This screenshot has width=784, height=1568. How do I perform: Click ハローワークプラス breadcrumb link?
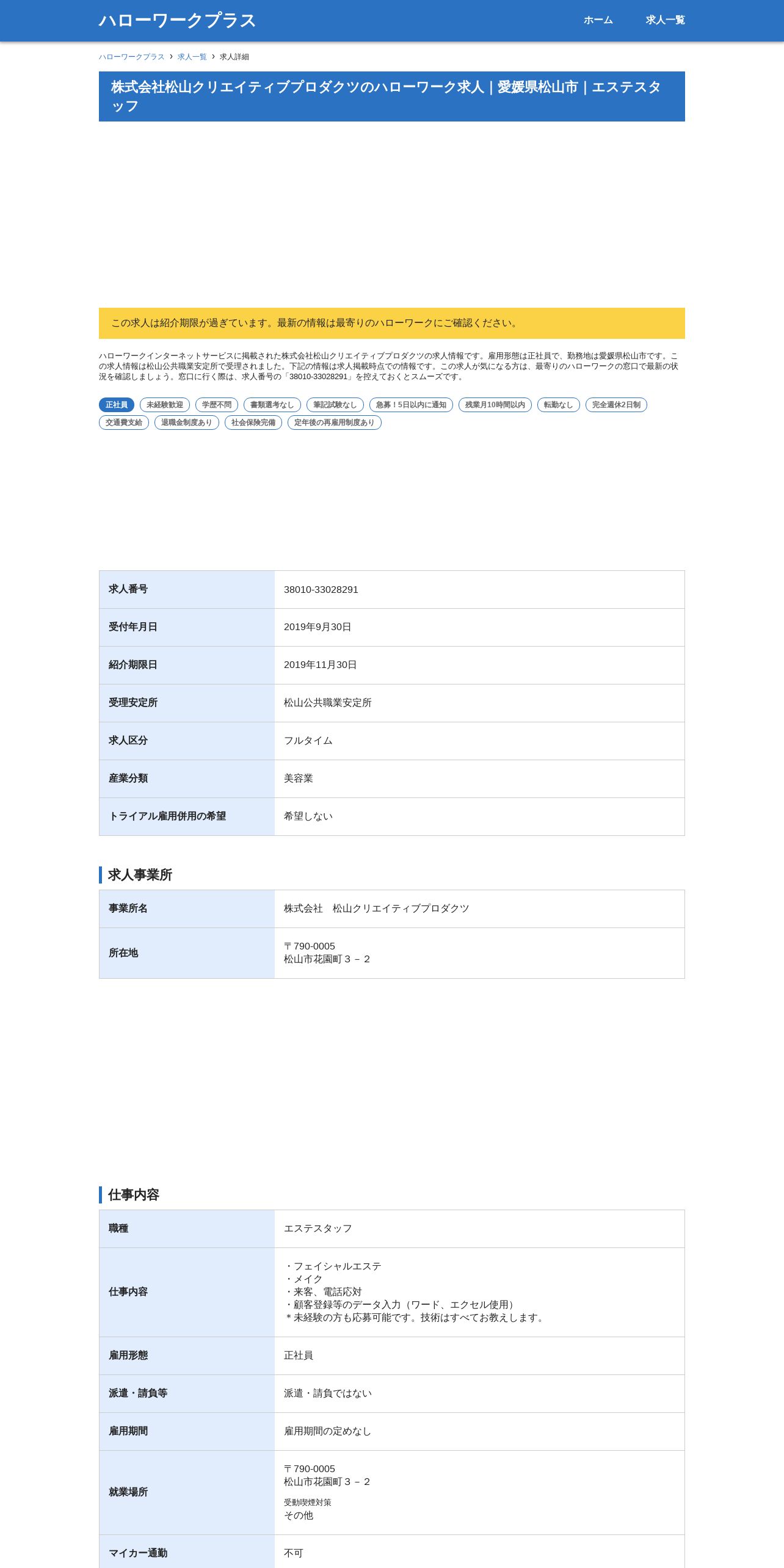(132, 57)
